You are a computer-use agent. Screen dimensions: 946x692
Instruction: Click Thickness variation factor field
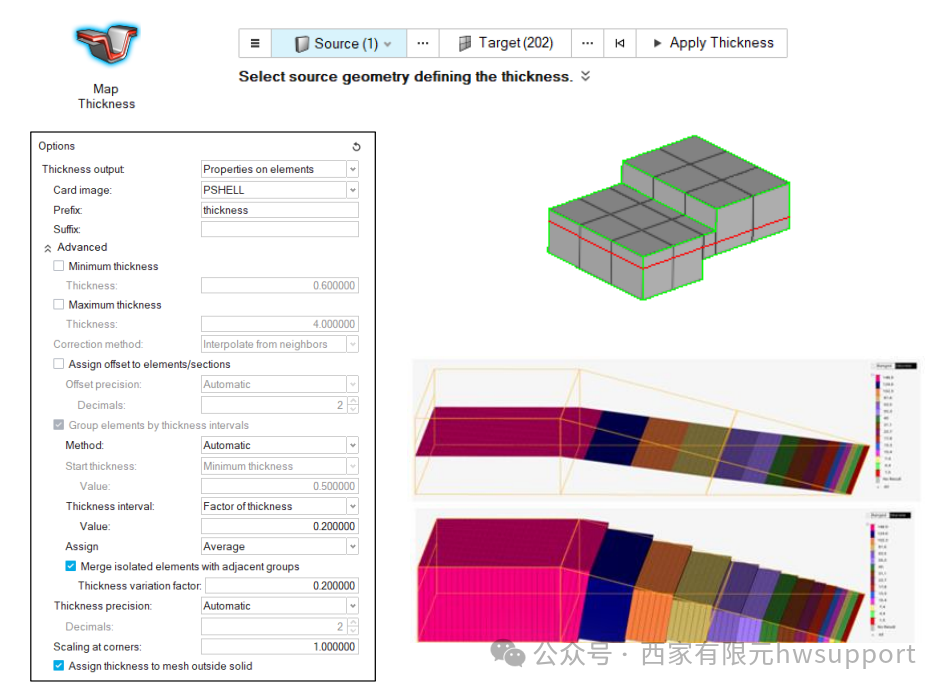282,585
